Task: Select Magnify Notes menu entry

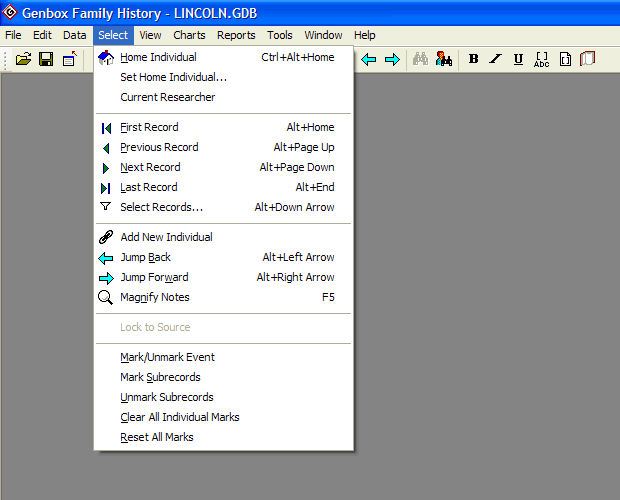Action: [154, 297]
